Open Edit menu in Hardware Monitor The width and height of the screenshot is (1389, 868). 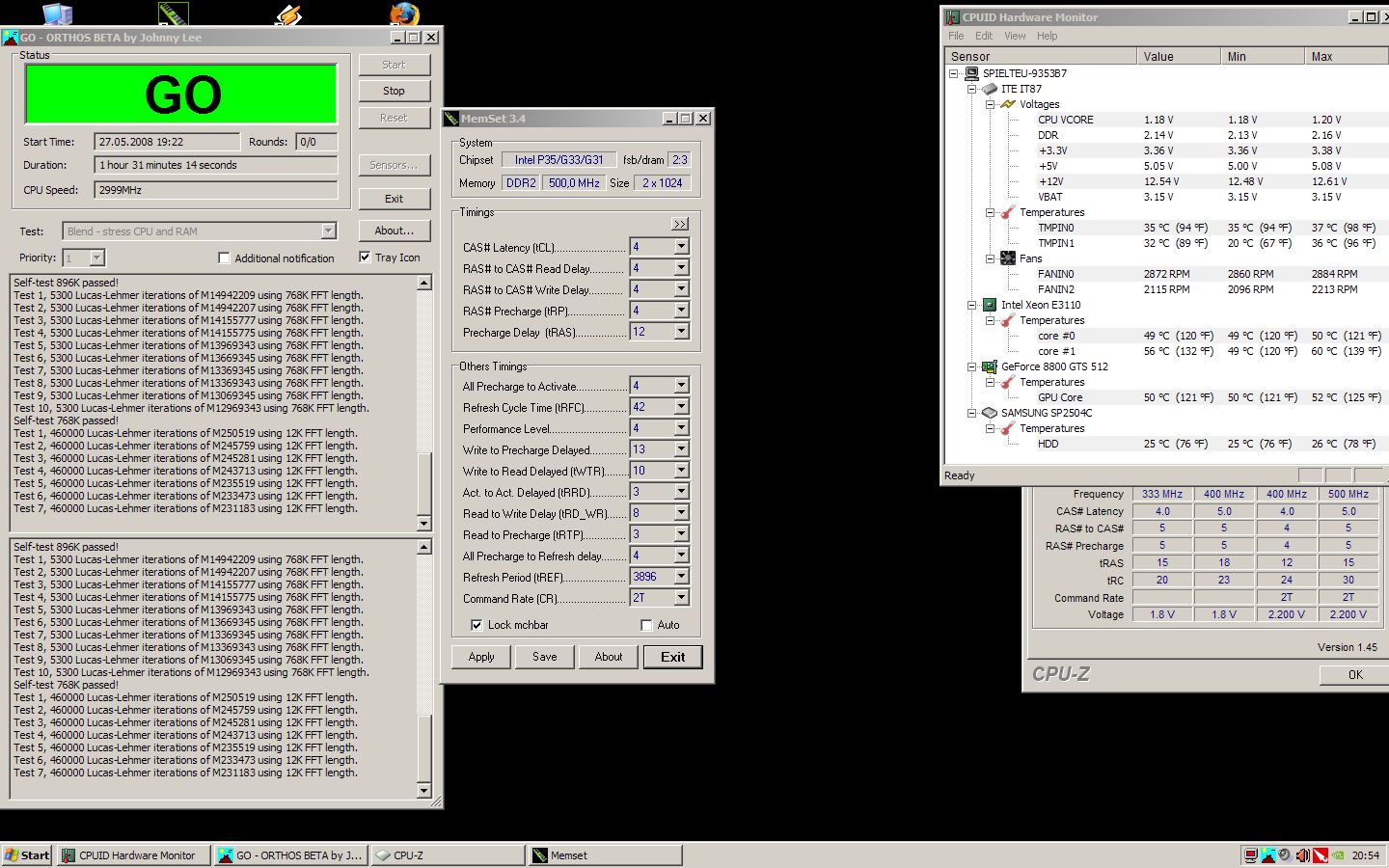pyautogui.click(x=984, y=36)
